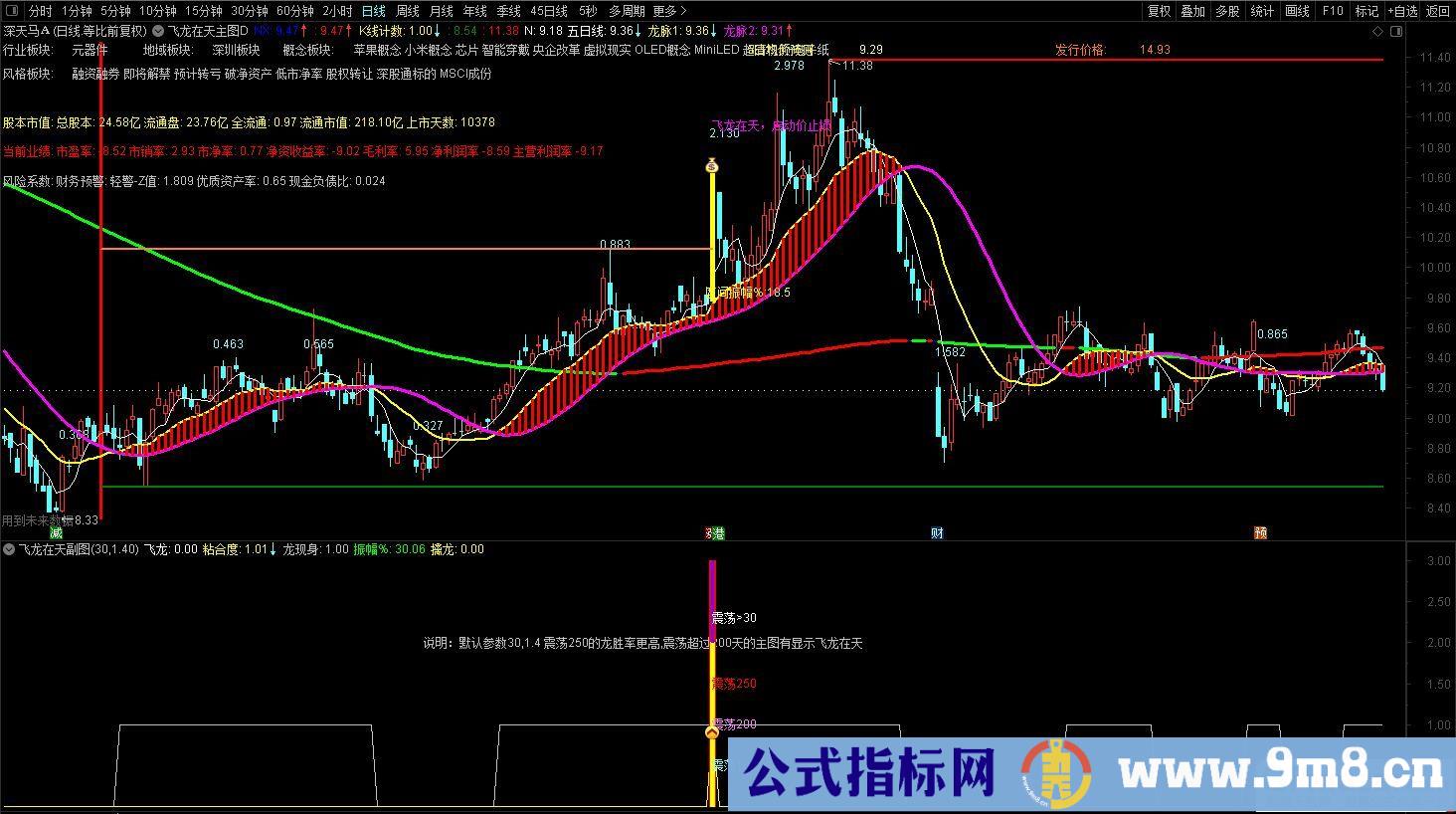Image resolution: width=1456 pixels, height=814 pixels.
Task: Click the F10 company info button
Action: point(1332,11)
